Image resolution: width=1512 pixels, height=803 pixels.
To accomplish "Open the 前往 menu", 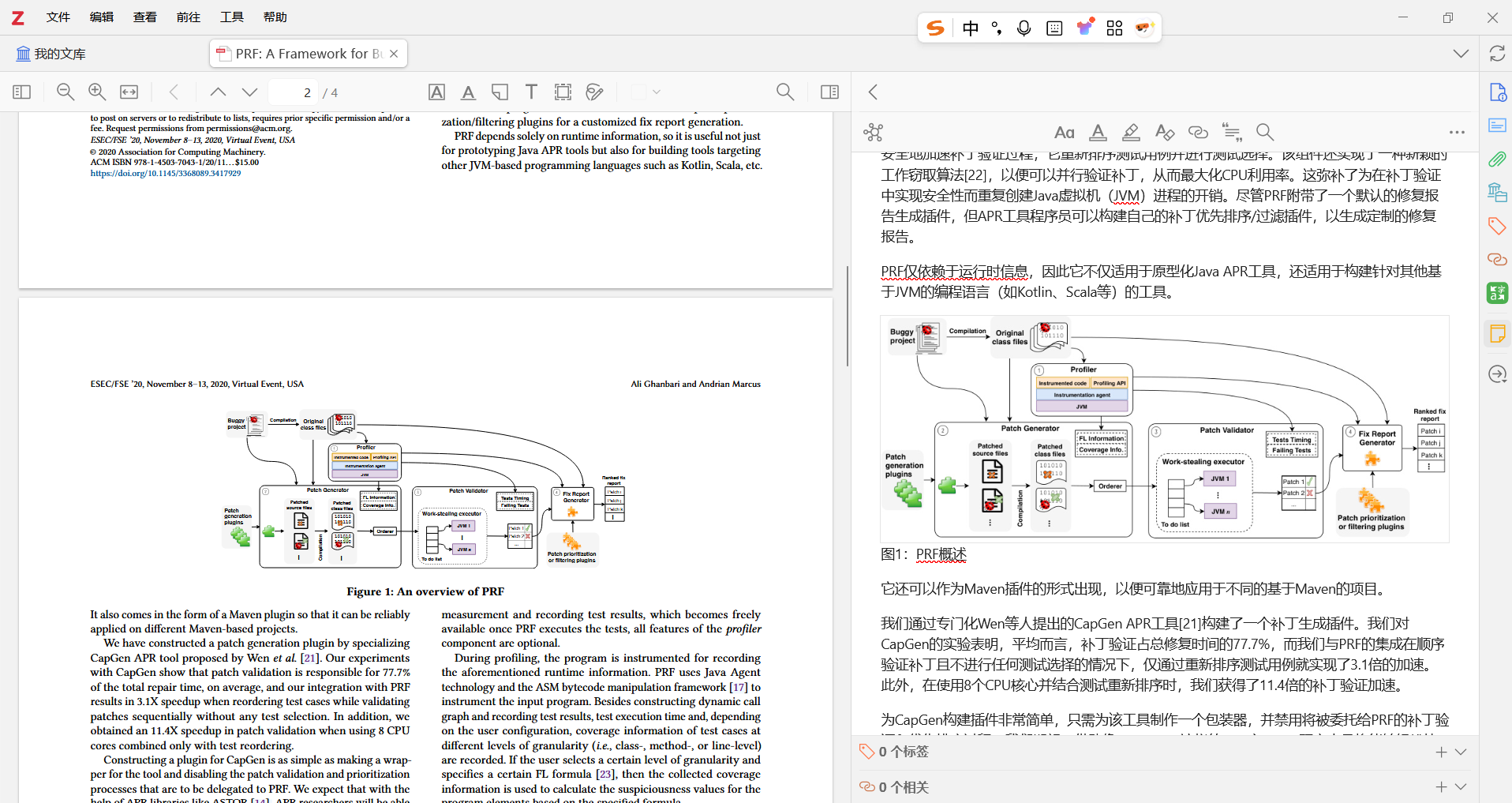I will pyautogui.click(x=189, y=17).
